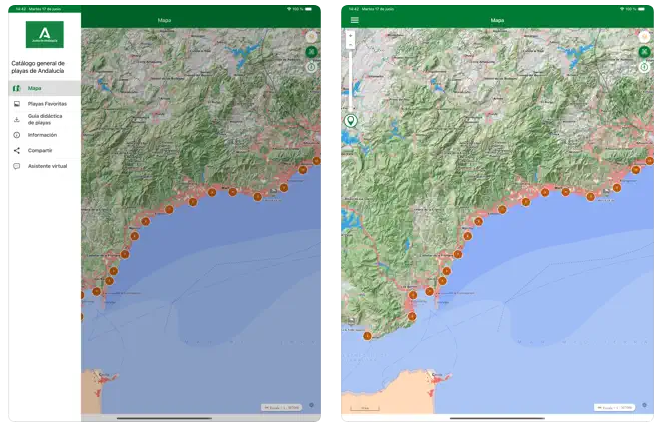Viewport: 661px width, 423px height.
Task: Click the vertical zoom slider track
Action: coord(351,80)
